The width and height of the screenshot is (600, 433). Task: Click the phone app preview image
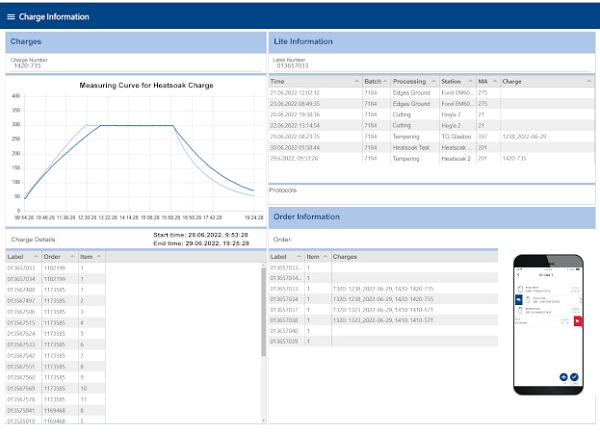(548, 325)
